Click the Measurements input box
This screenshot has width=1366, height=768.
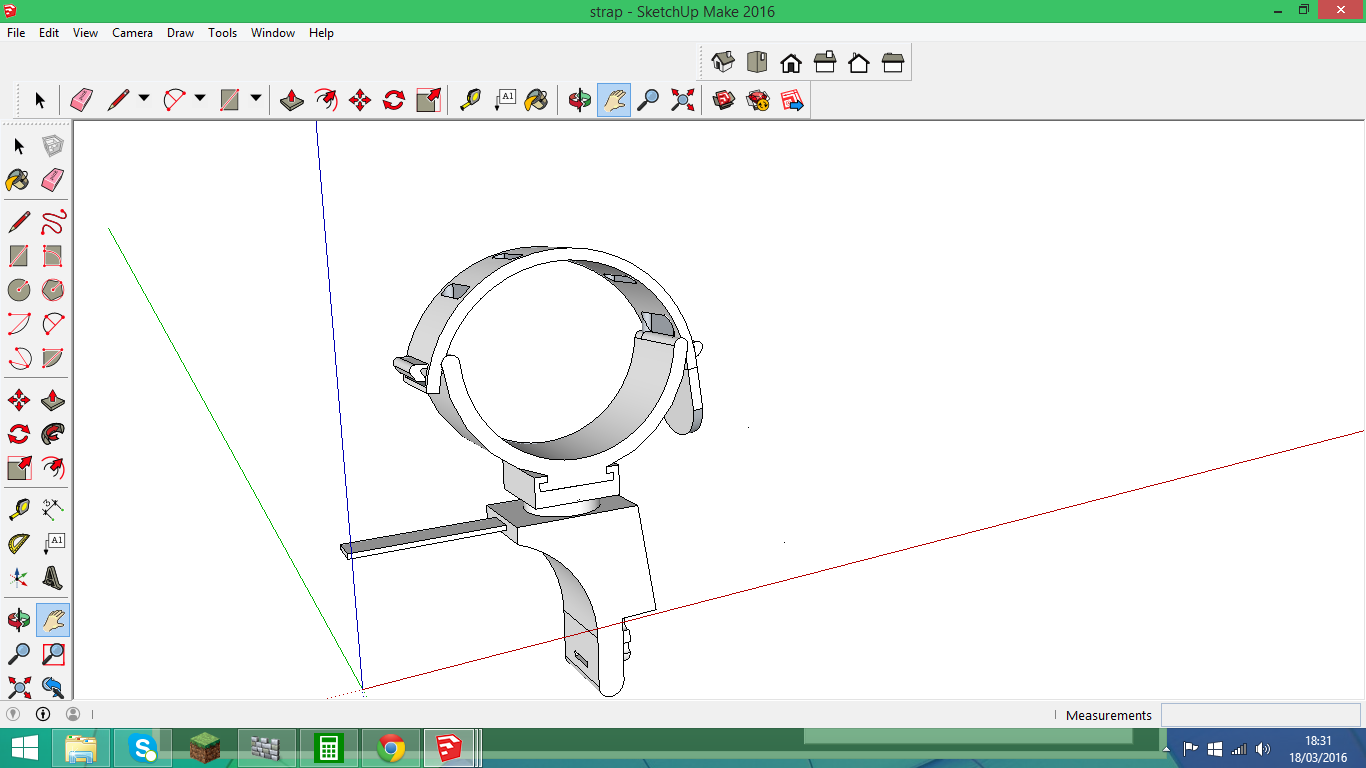(x=1260, y=715)
